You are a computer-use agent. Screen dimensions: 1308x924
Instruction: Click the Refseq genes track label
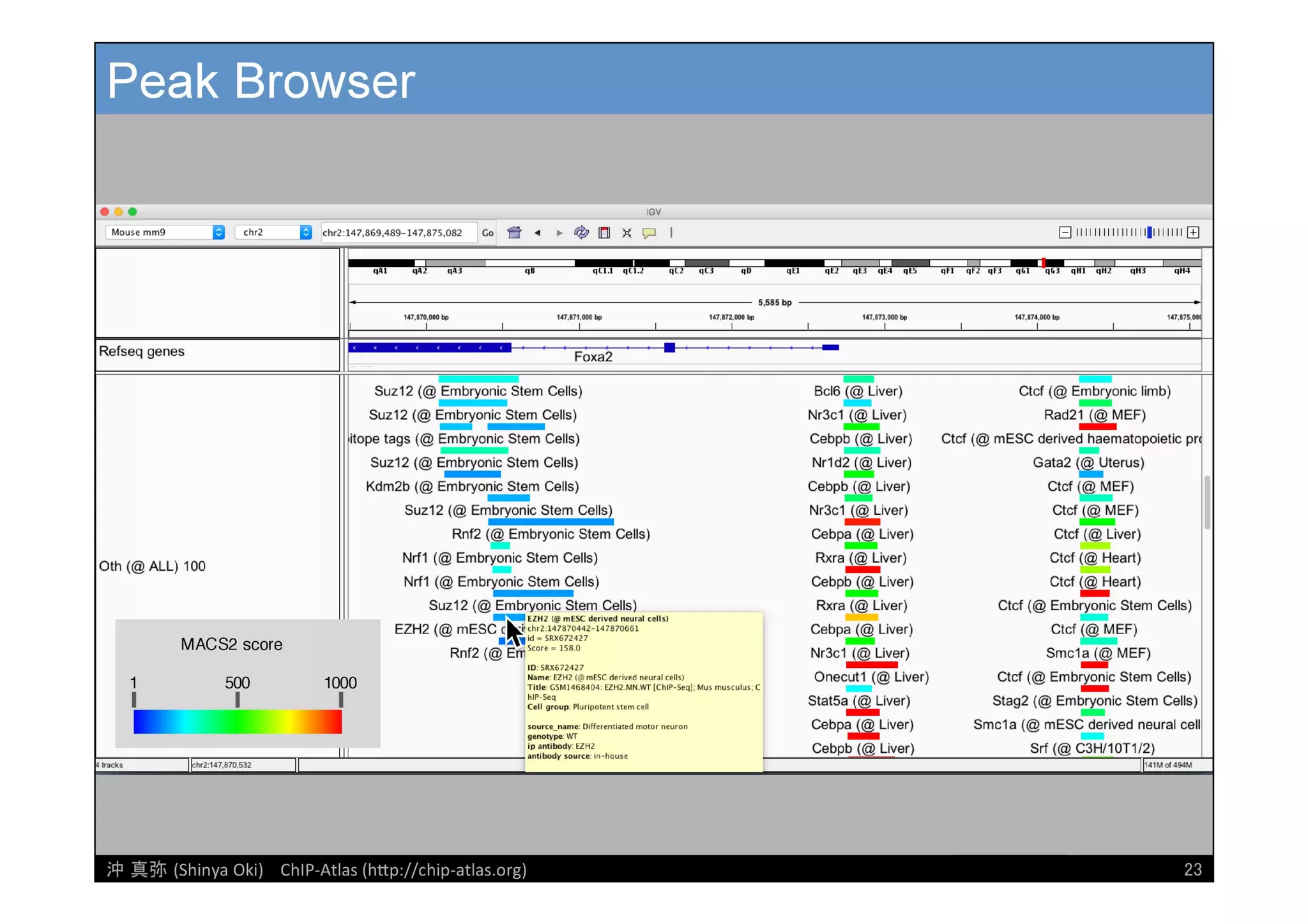click(142, 351)
